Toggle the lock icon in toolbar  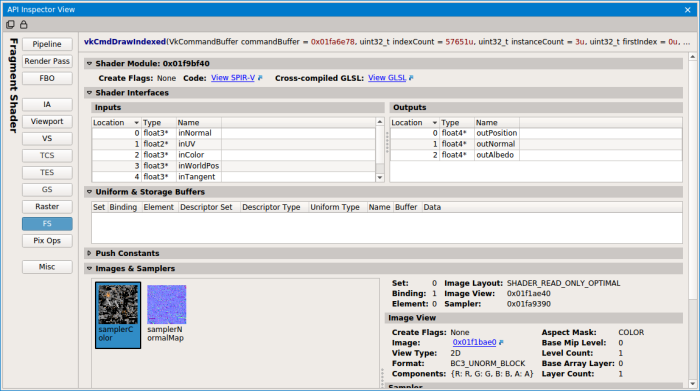[24, 25]
